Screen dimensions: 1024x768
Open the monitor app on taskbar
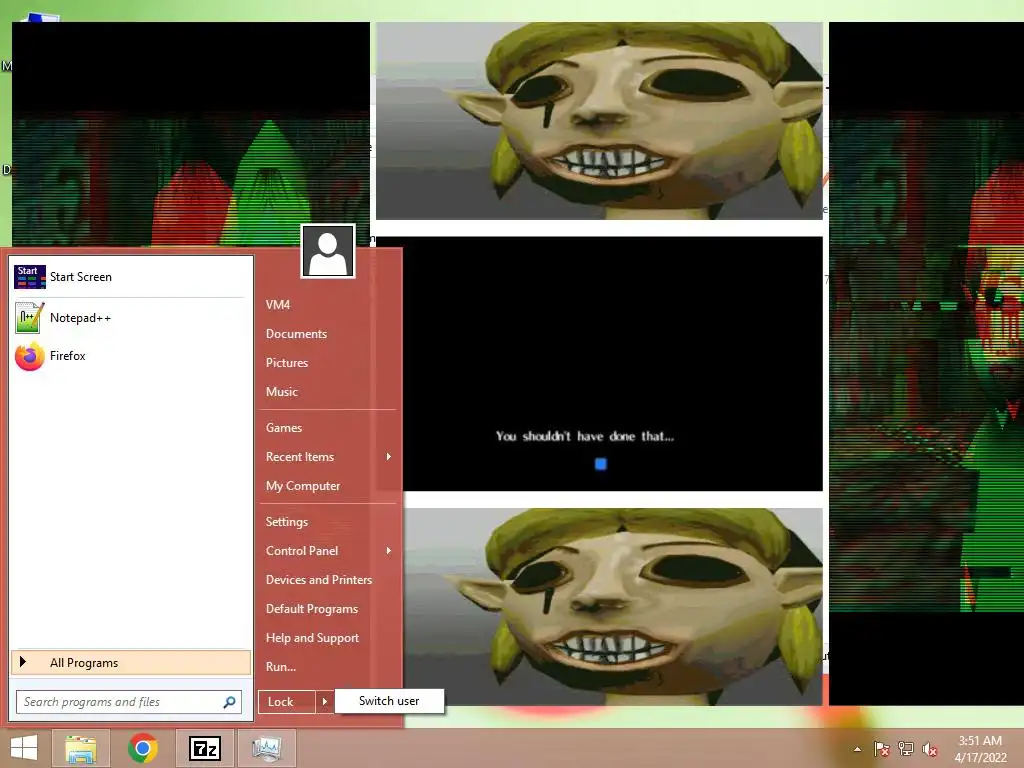point(267,748)
